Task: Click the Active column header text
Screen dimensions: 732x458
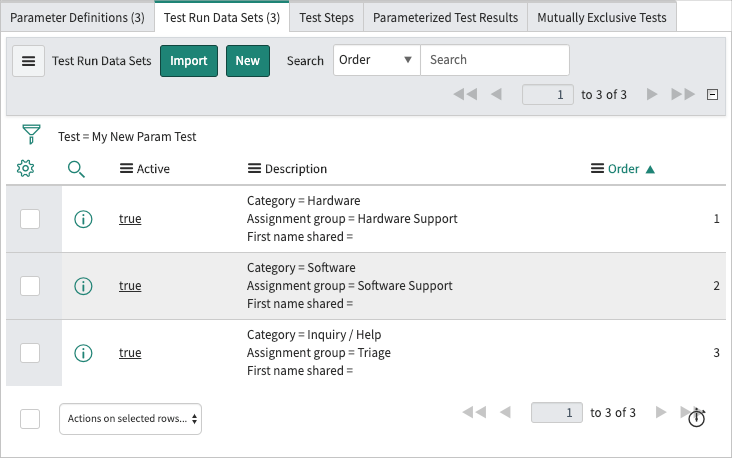Action: point(153,169)
